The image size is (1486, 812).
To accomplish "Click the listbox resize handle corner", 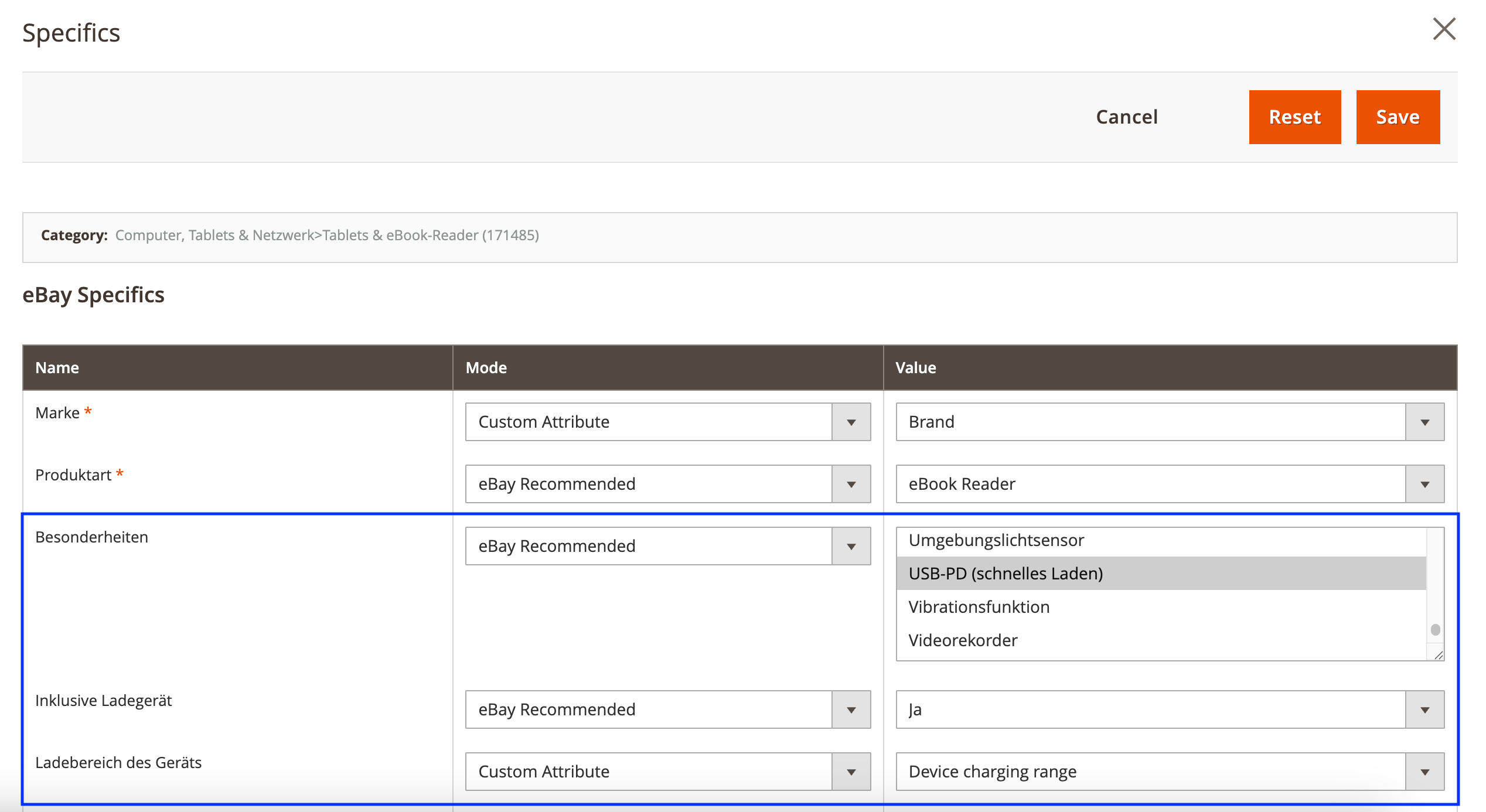I will tap(1439, 656).
